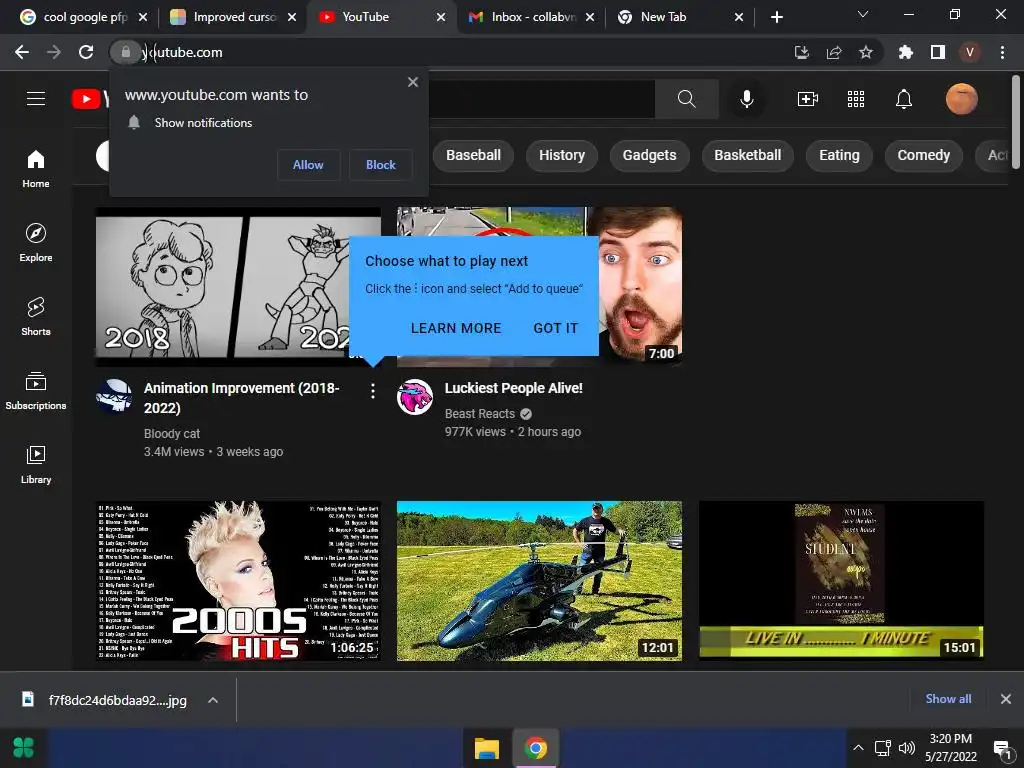Select the History filter chip

pos(562,155)
